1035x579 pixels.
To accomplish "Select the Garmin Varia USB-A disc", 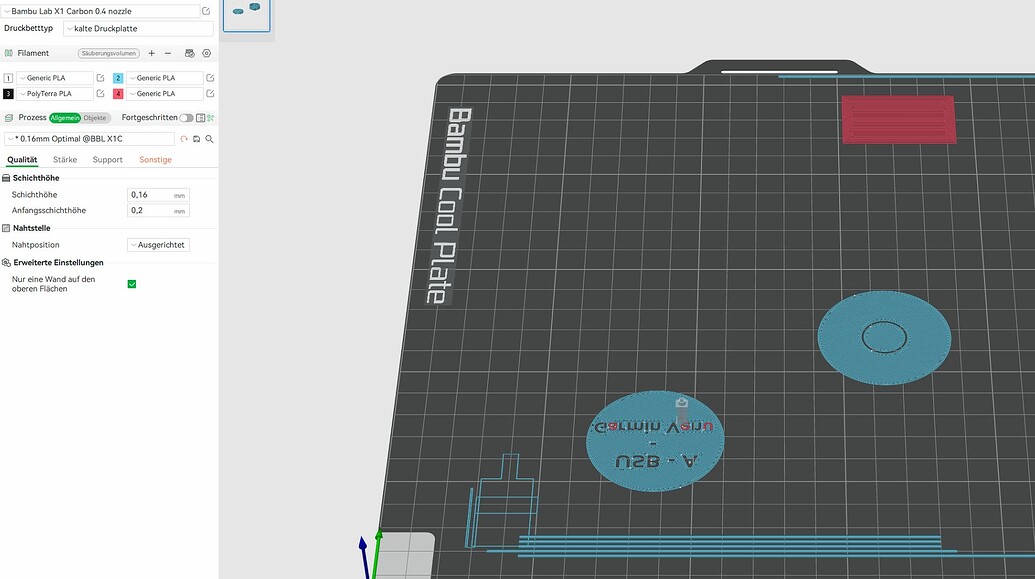I will click(655, 440).
